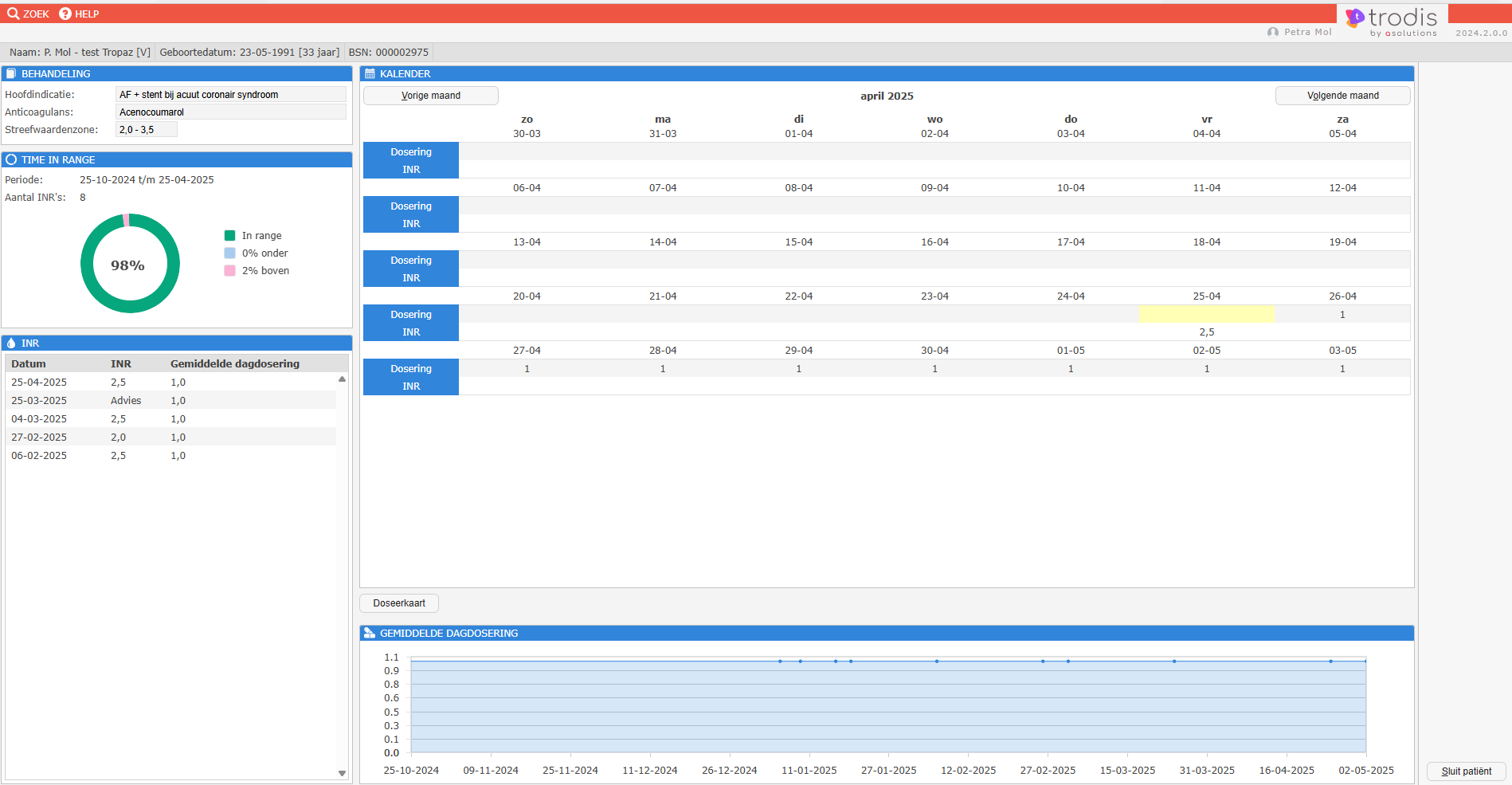1512x785 pixels.
Task: Click the april 2025 month title
Action: pyautogui.click(x=887, y=96)
